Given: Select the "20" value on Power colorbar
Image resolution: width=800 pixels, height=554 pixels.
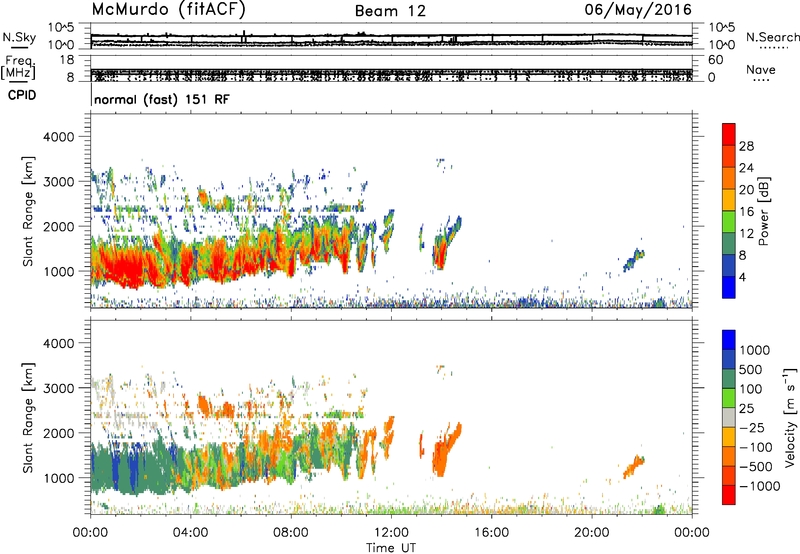Looking at the screenshot, I should [746, 190].
